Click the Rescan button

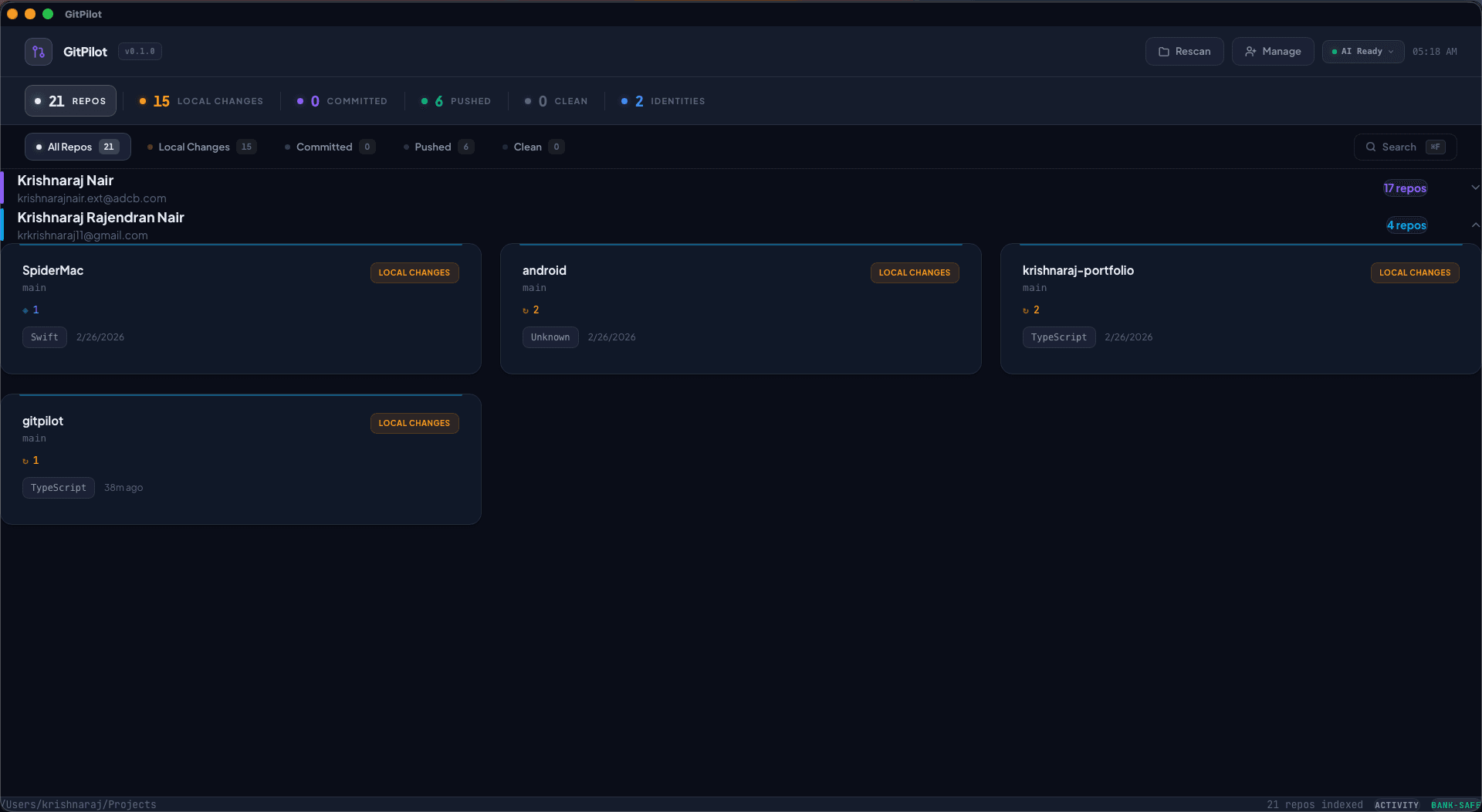tap(1184, 51)
